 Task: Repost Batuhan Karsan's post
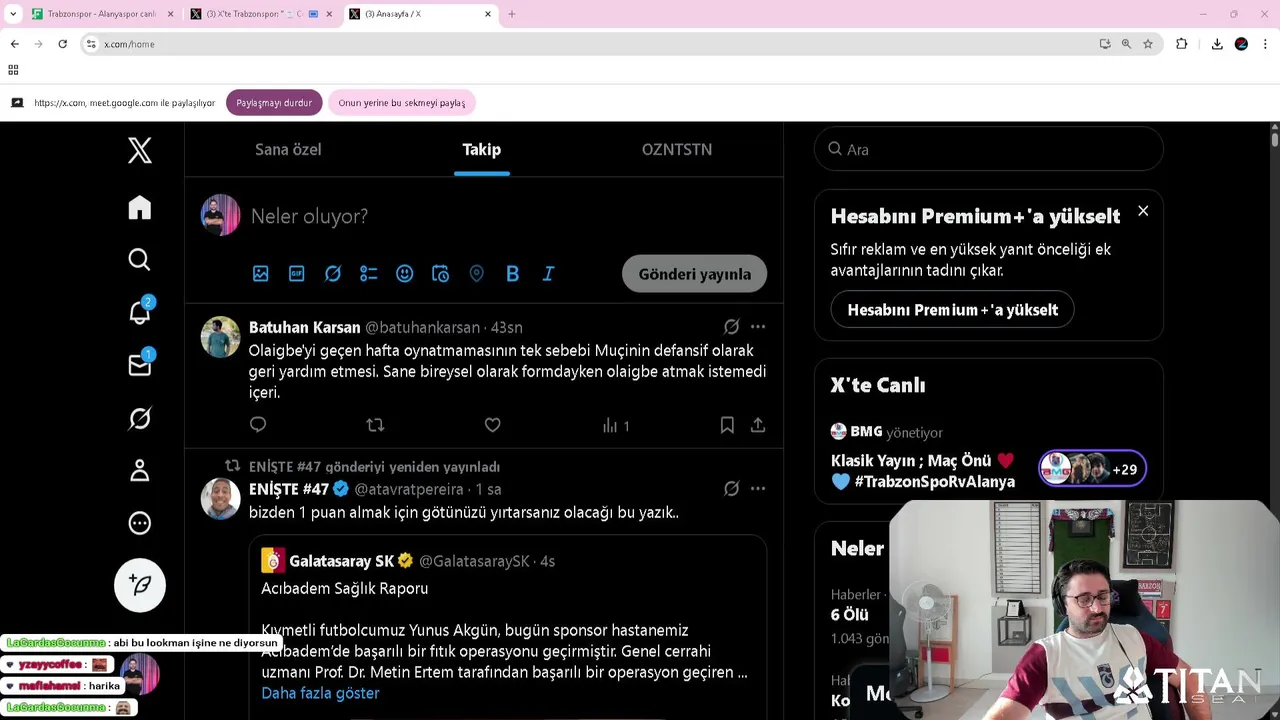(375, 425)
